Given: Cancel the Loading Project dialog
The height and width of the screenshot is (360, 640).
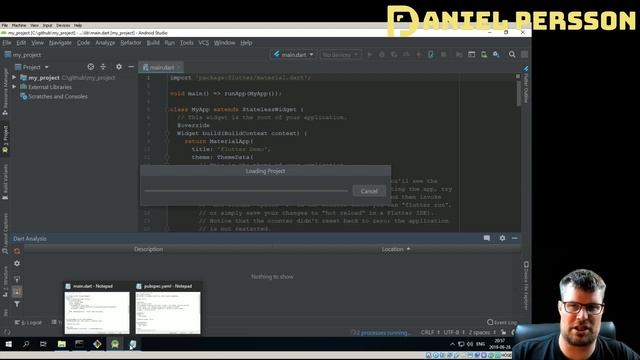Looking at the screenshot, I should point(369,191).
